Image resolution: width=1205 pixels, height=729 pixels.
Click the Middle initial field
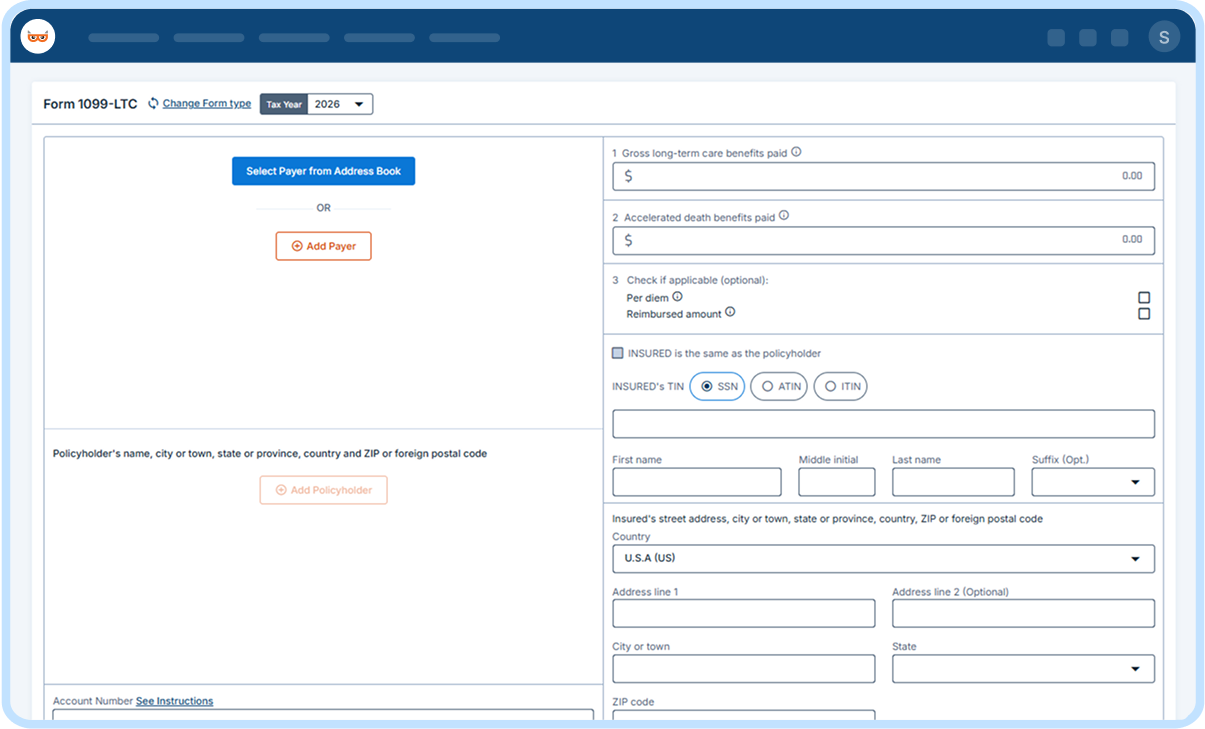[837, 482]
